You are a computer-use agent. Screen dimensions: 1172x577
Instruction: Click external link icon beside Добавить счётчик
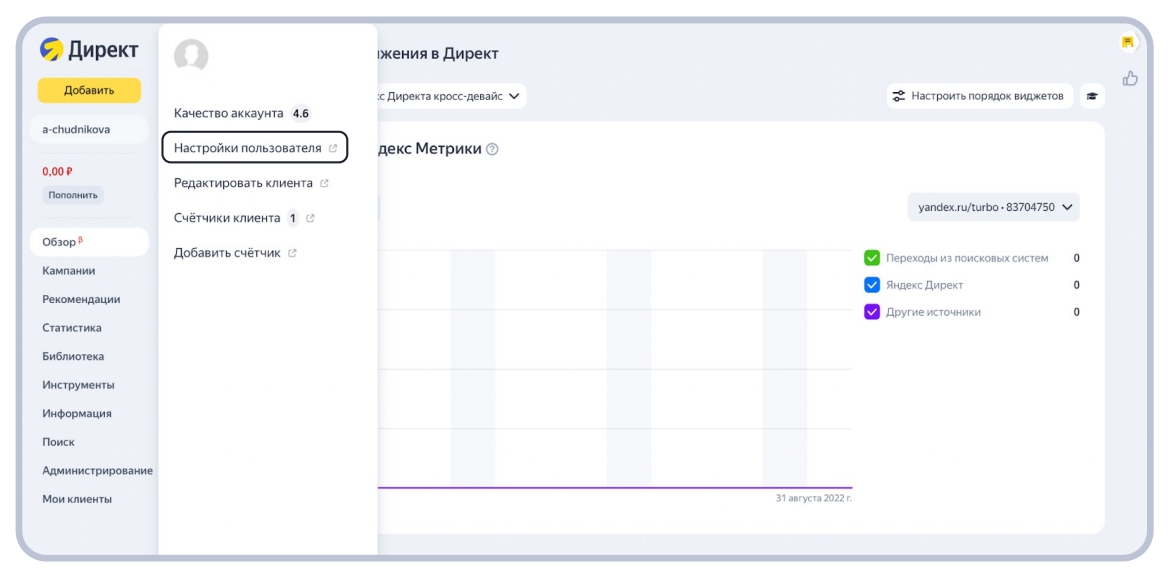(292, 253)
